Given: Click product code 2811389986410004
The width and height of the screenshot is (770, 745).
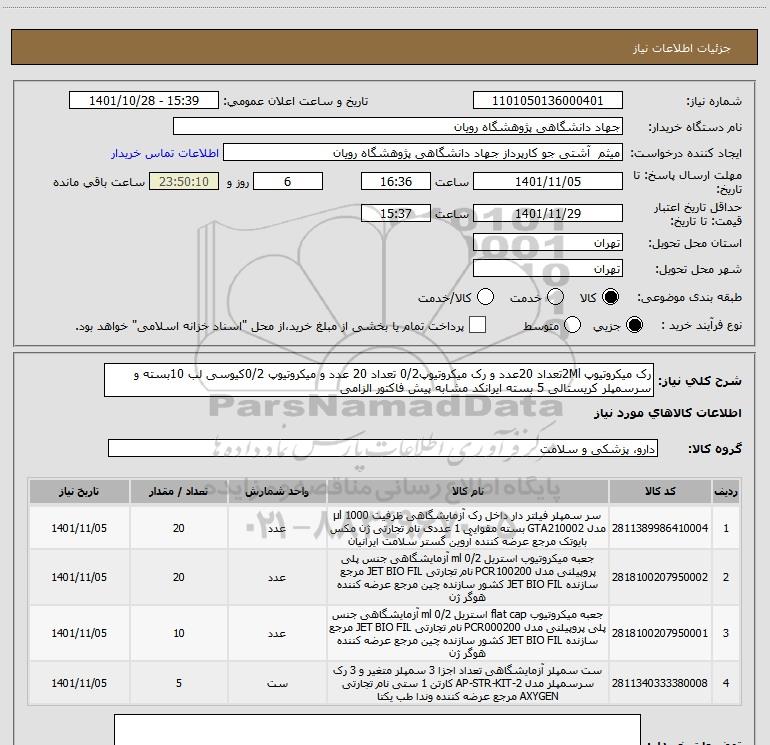Looking at the screenshot, I should pyautogui.click(x=660, y=528).
